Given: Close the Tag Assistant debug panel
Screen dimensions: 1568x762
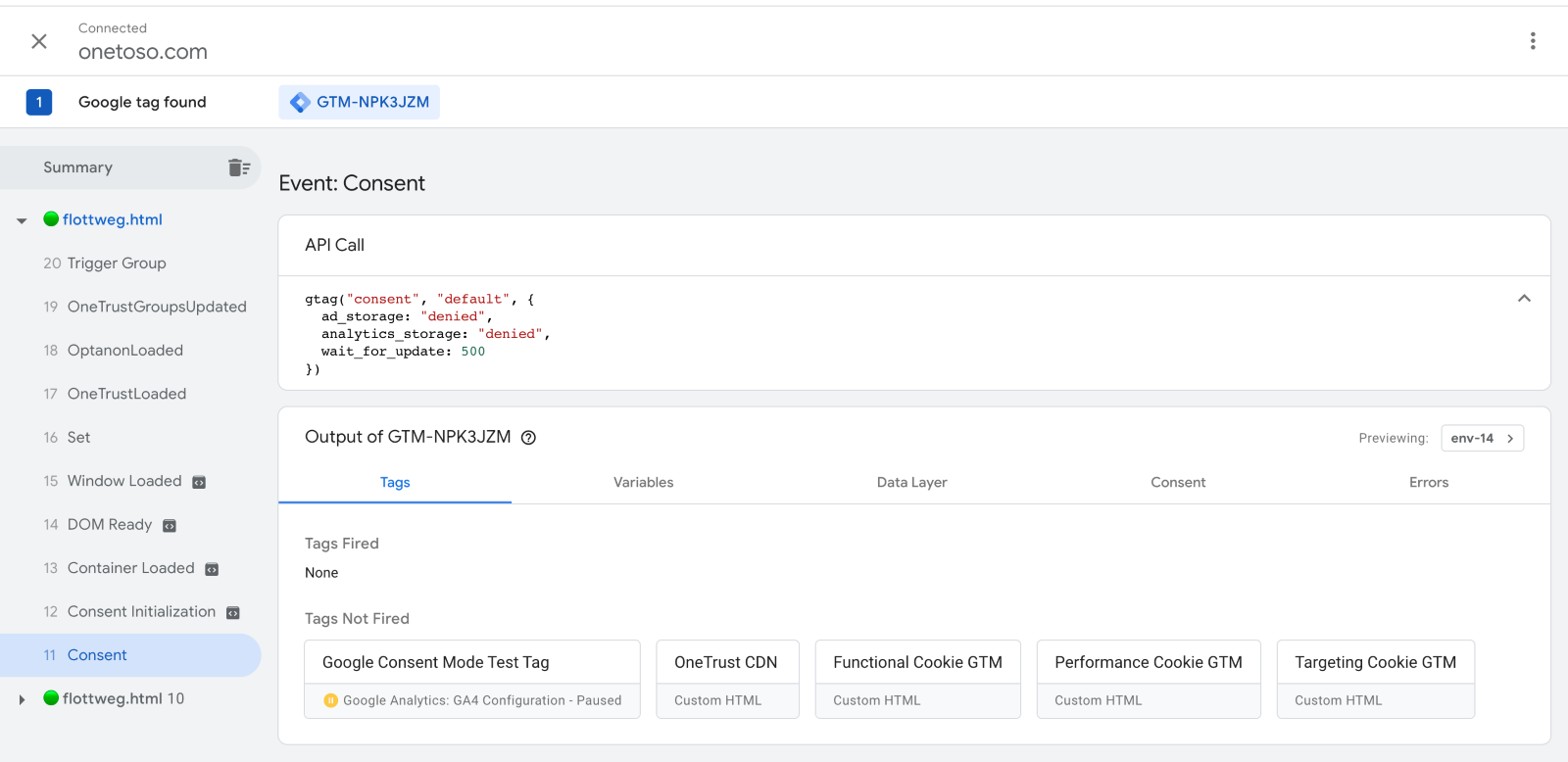Looking at the screenshot, I should point(39,41).
